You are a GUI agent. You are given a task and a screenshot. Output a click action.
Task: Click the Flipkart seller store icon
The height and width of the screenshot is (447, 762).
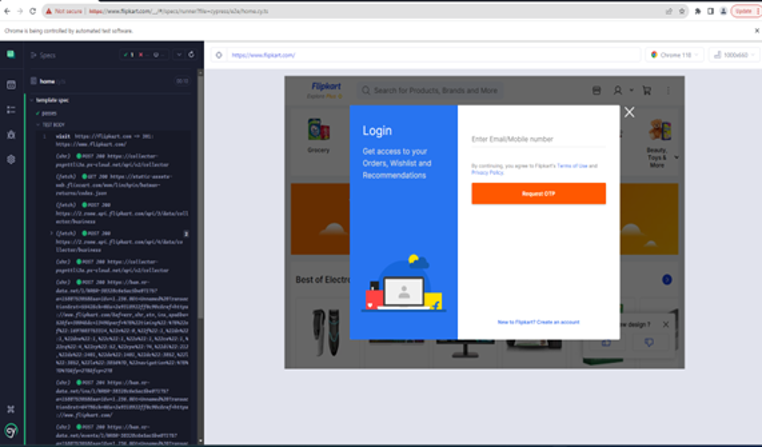[x=596, y=90]
